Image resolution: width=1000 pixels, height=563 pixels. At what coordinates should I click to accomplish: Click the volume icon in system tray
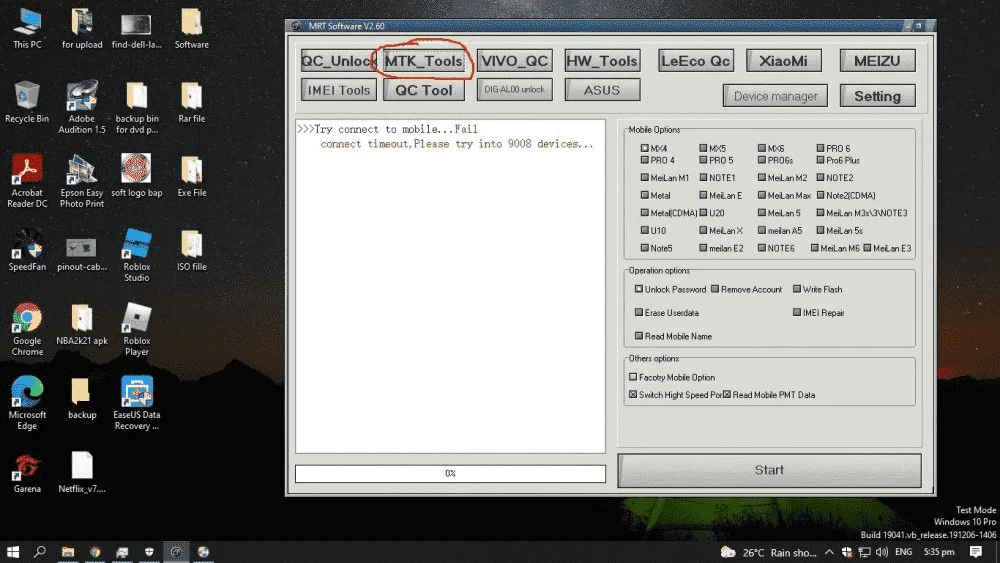[882, 552]
